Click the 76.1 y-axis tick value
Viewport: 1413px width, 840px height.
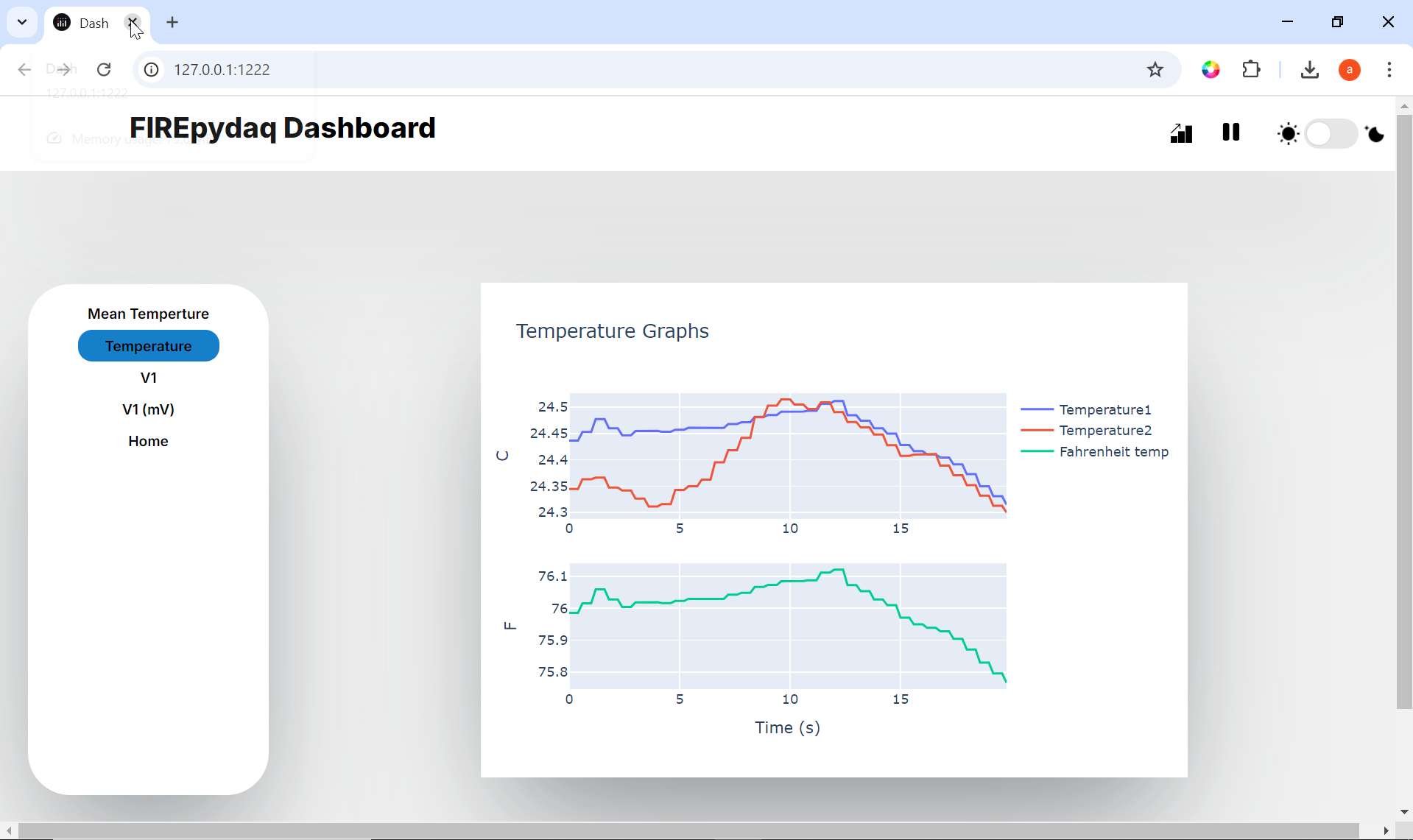pos(553,576)
